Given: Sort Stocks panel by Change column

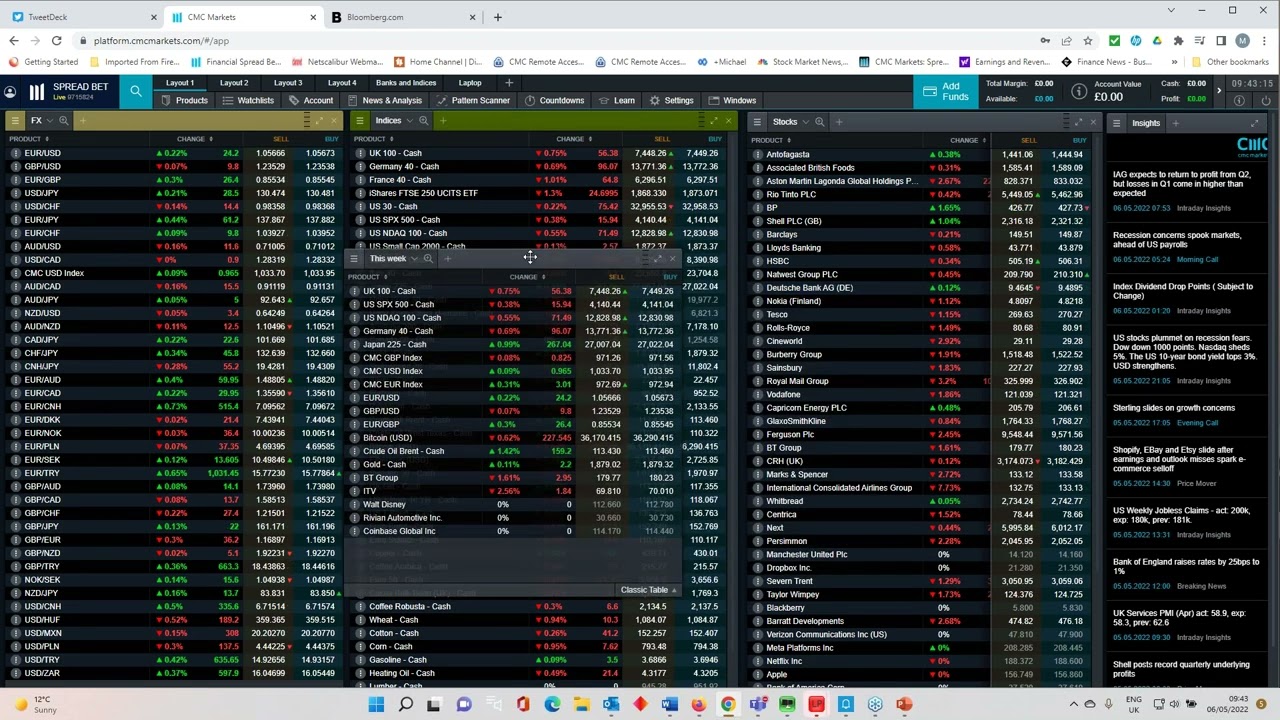Looking at the screenshot, I should pos(966,140).
